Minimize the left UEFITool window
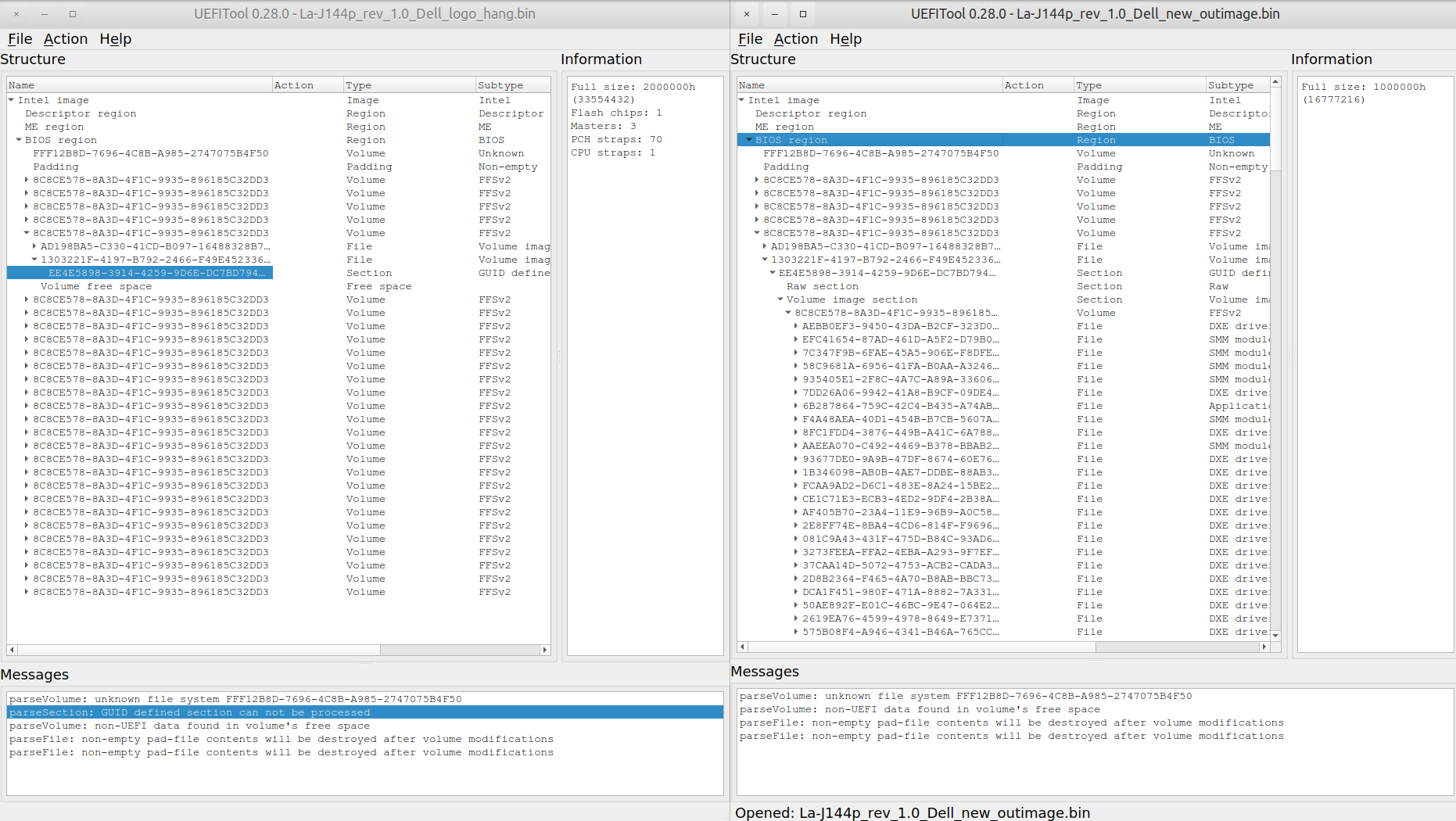This screenshot has width=1456, height=821. coord(45,14)
